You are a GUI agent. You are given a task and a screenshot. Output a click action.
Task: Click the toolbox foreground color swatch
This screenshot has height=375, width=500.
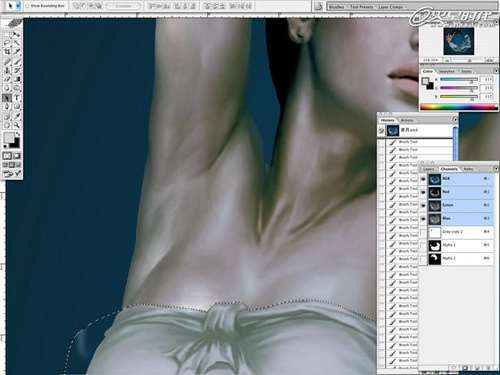coord(9,137)
